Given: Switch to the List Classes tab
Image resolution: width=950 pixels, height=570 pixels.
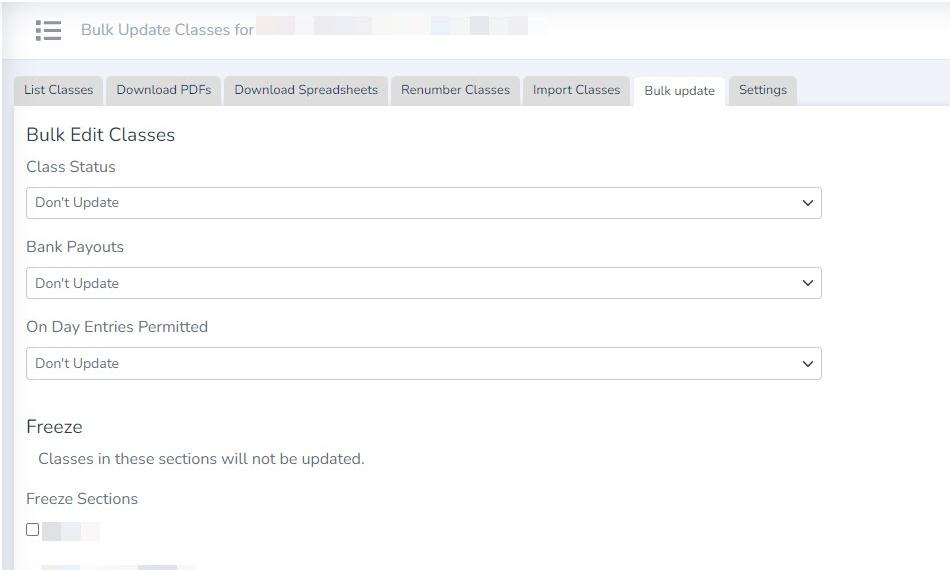Looking at the screenshot, I should [58, 90].
